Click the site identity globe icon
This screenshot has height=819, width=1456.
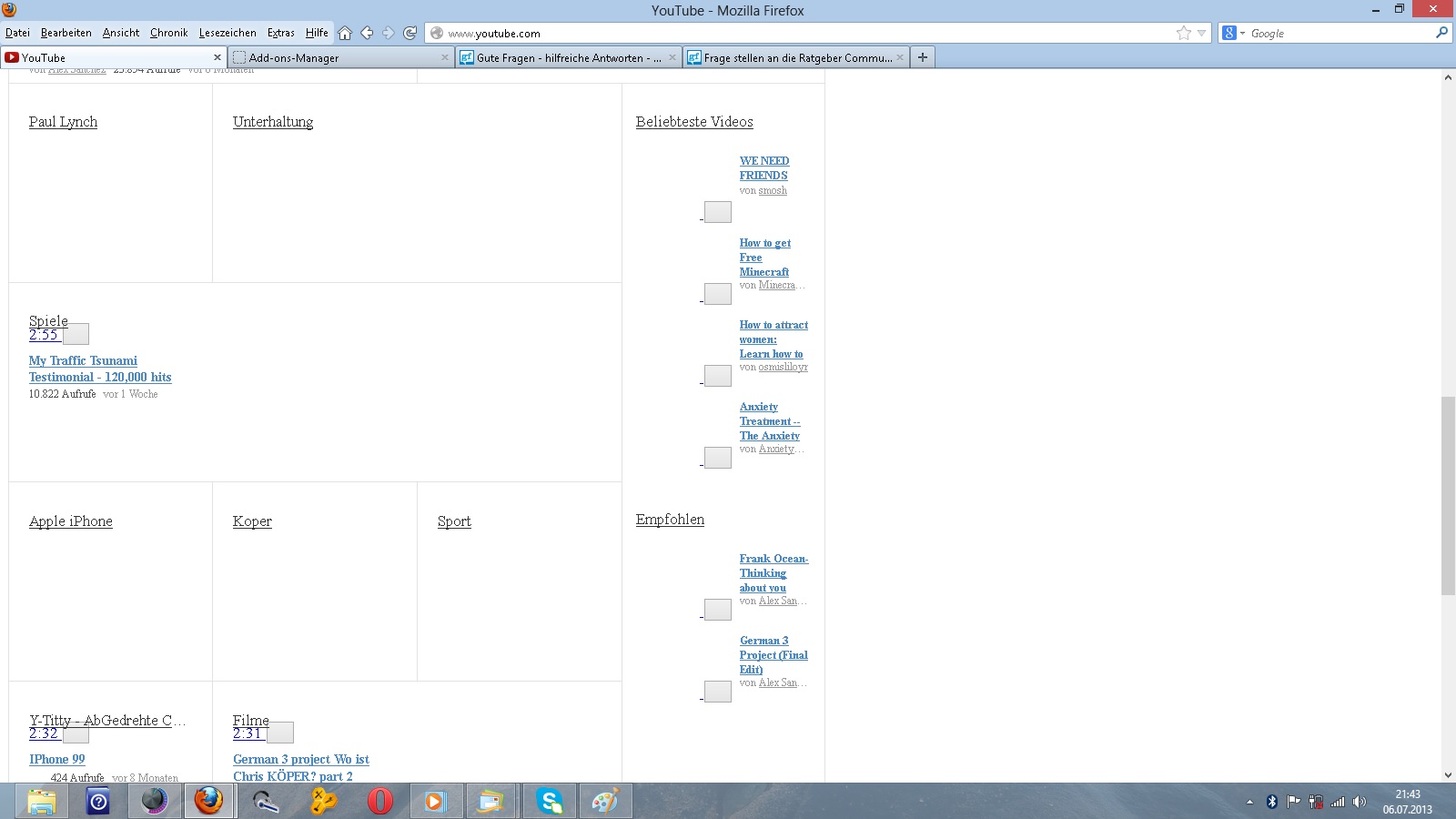point(437,33)
